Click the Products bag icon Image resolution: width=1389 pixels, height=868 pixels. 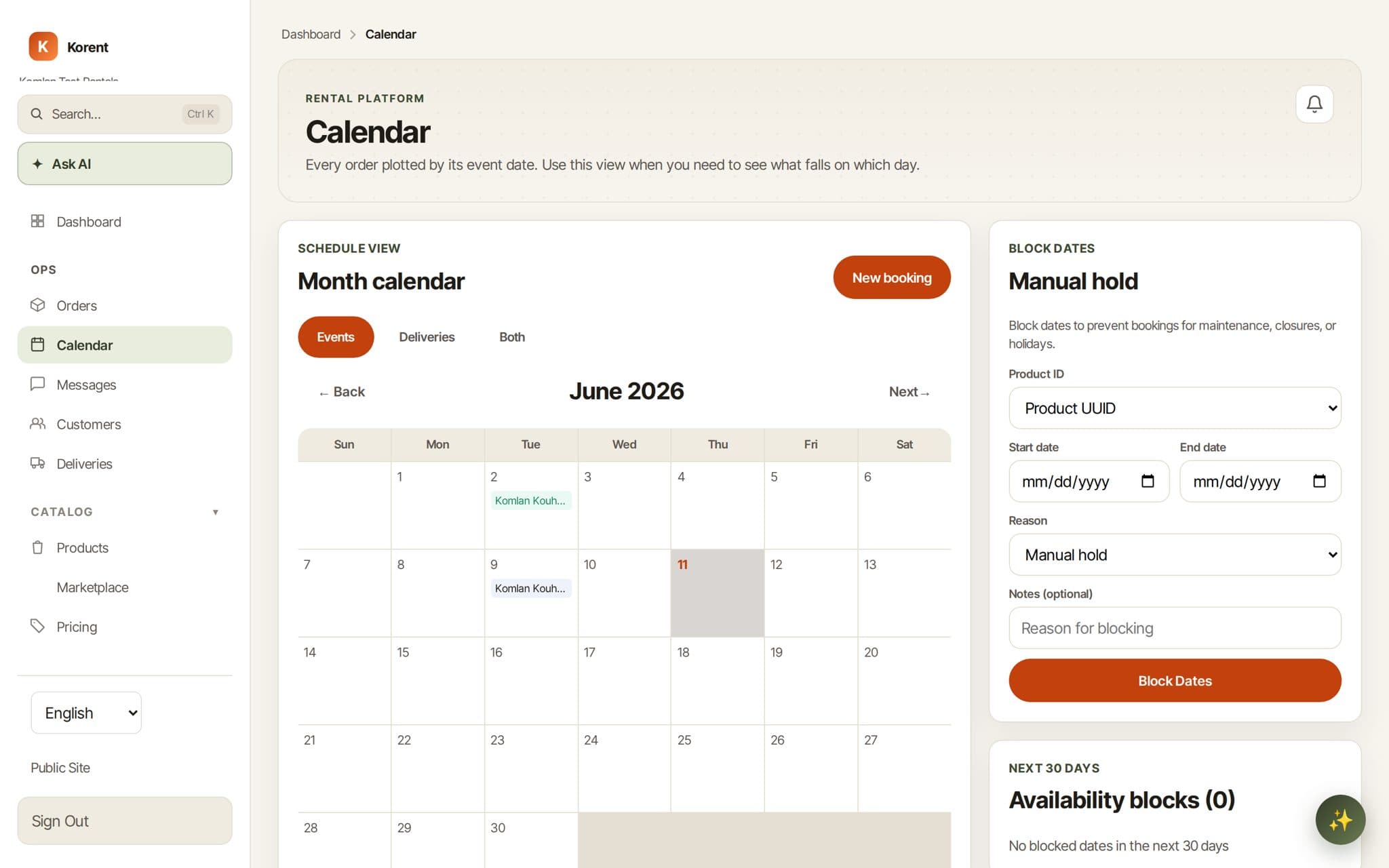(x=38, y=547)
